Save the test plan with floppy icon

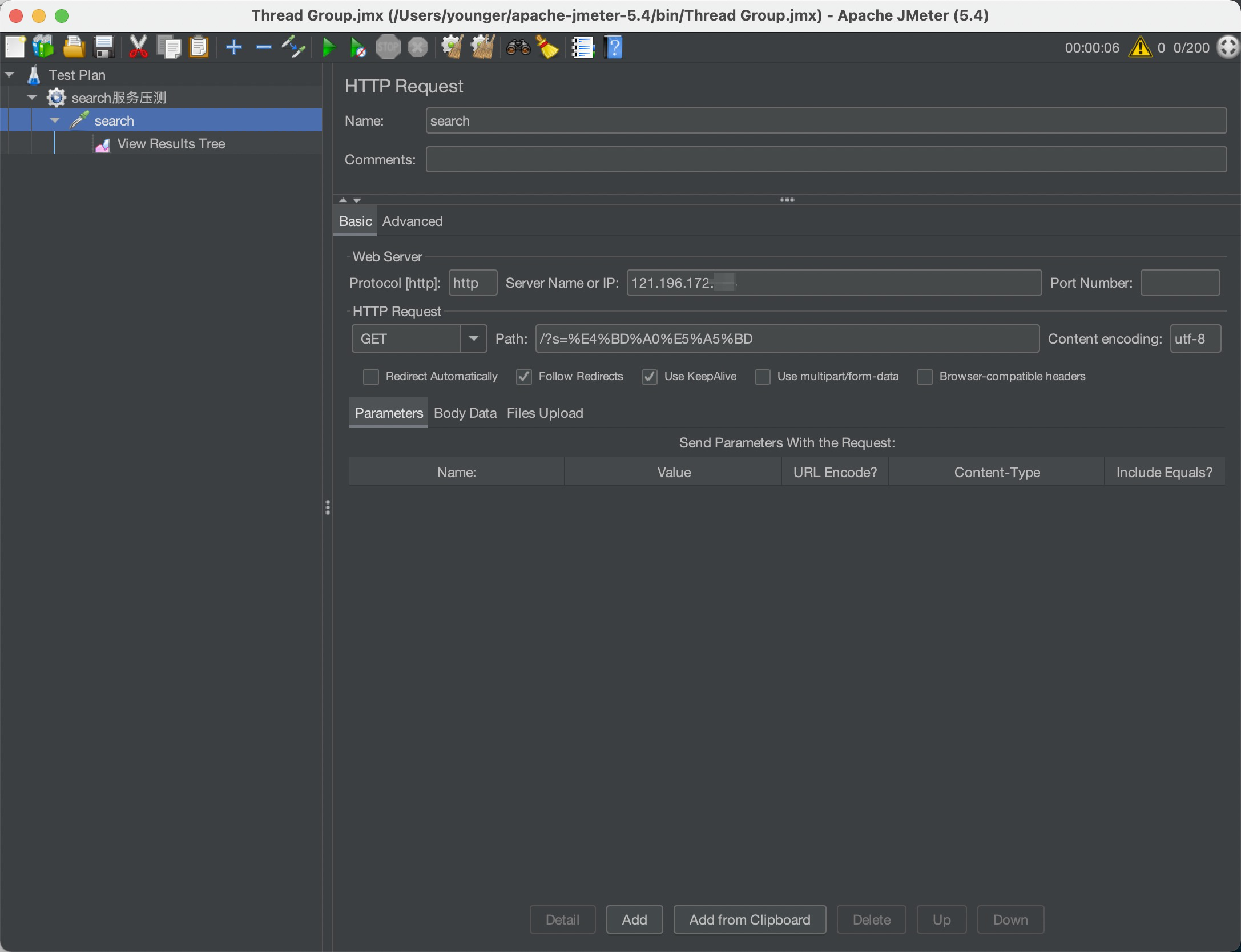[x=104, y=47]
